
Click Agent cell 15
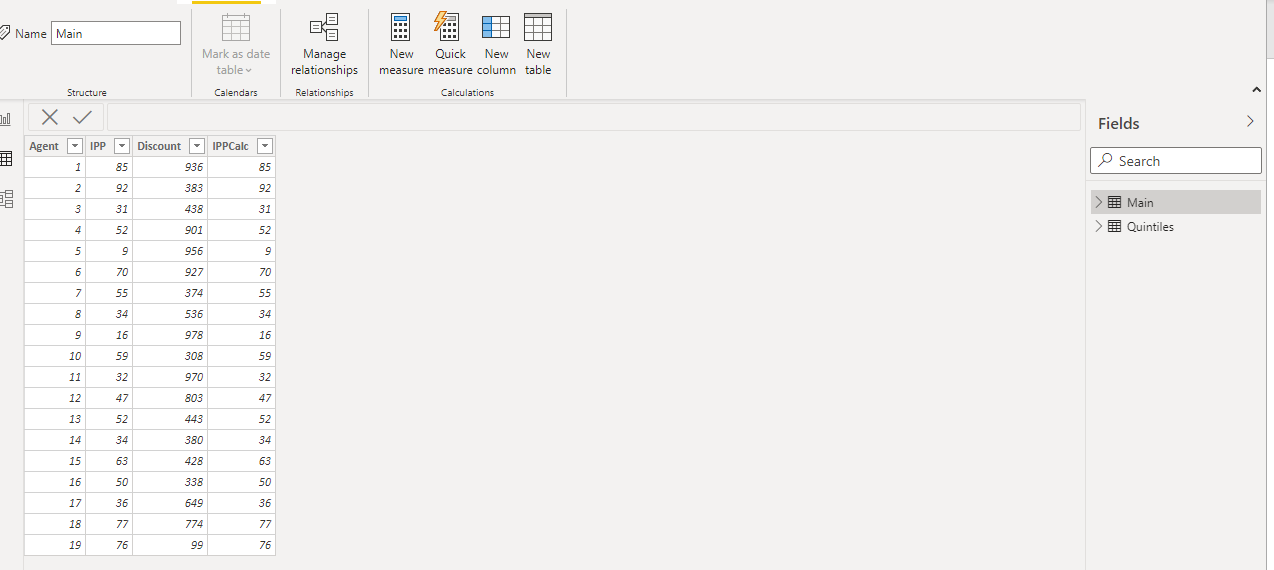point(55,461)
